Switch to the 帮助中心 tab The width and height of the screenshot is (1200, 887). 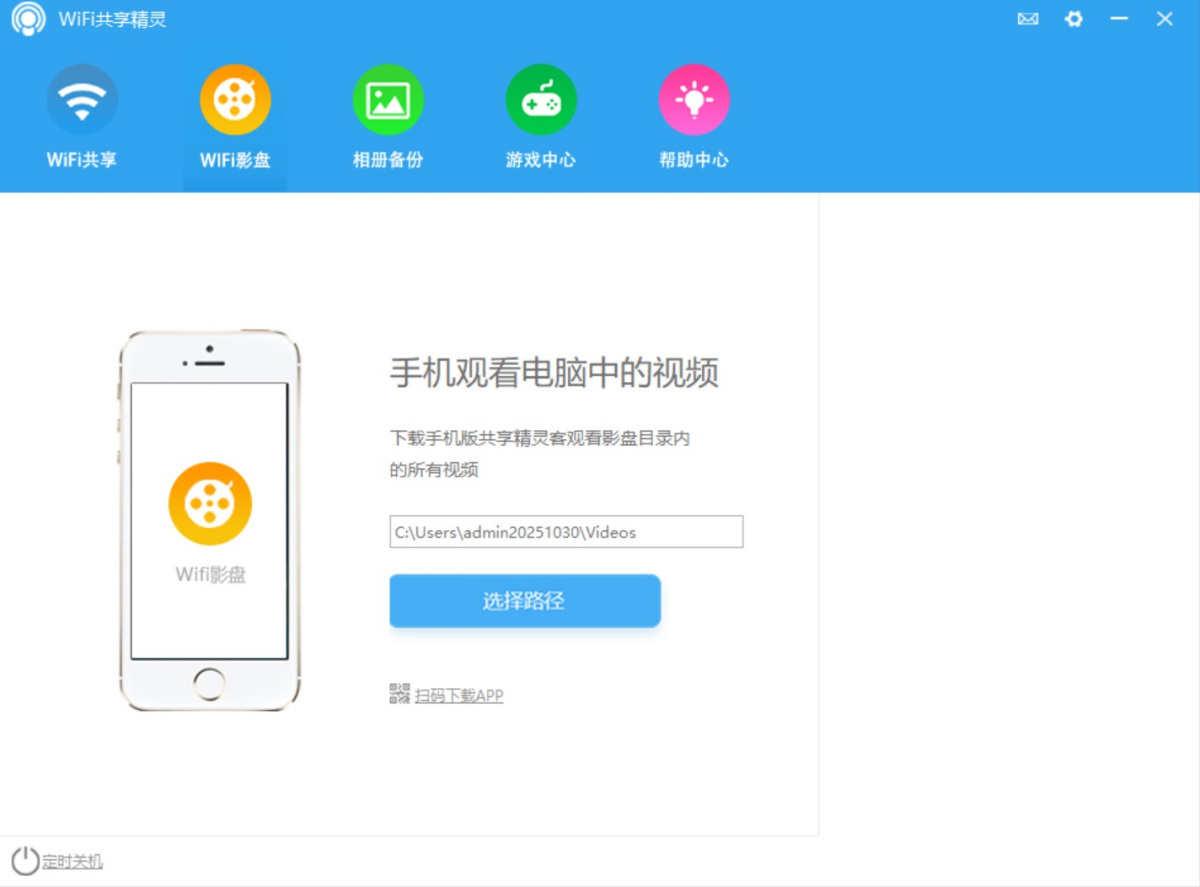point(694,117)
